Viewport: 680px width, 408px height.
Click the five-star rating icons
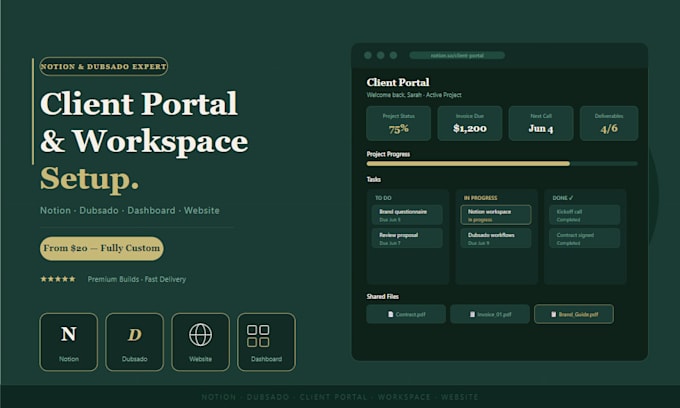click(58, 279)
